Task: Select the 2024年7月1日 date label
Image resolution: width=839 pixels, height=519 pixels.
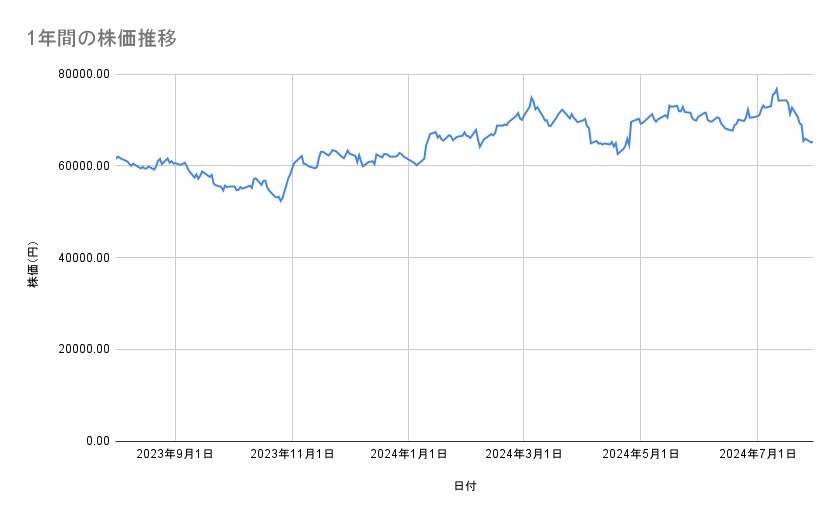Action: pyautogui.click(x=756, y=455)
